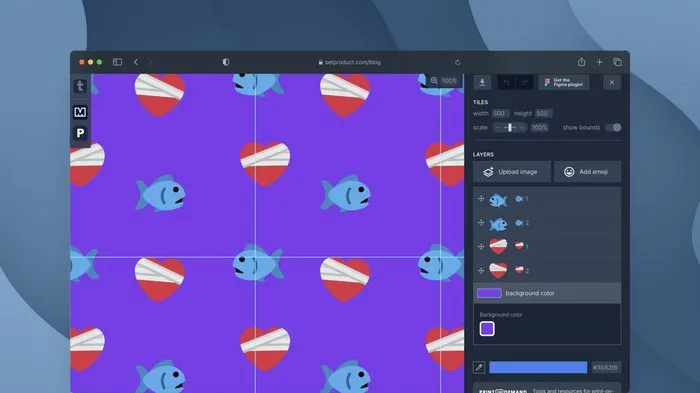The height and width of the screenshot is (393, 700).
Task: Increase scale with the plus button
Action: (x=522, y=128)
